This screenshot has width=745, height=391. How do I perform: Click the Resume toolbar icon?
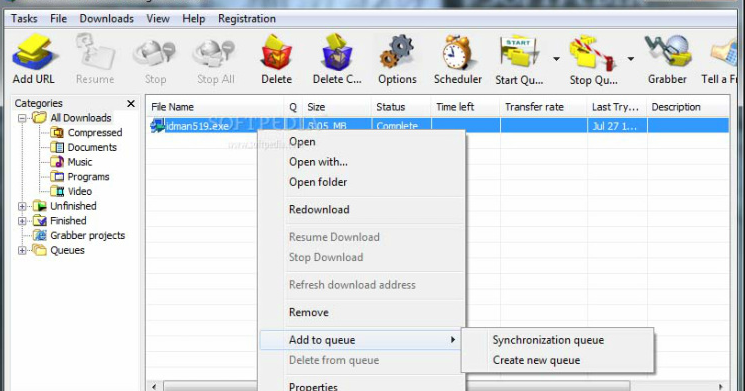pos(95,51)
